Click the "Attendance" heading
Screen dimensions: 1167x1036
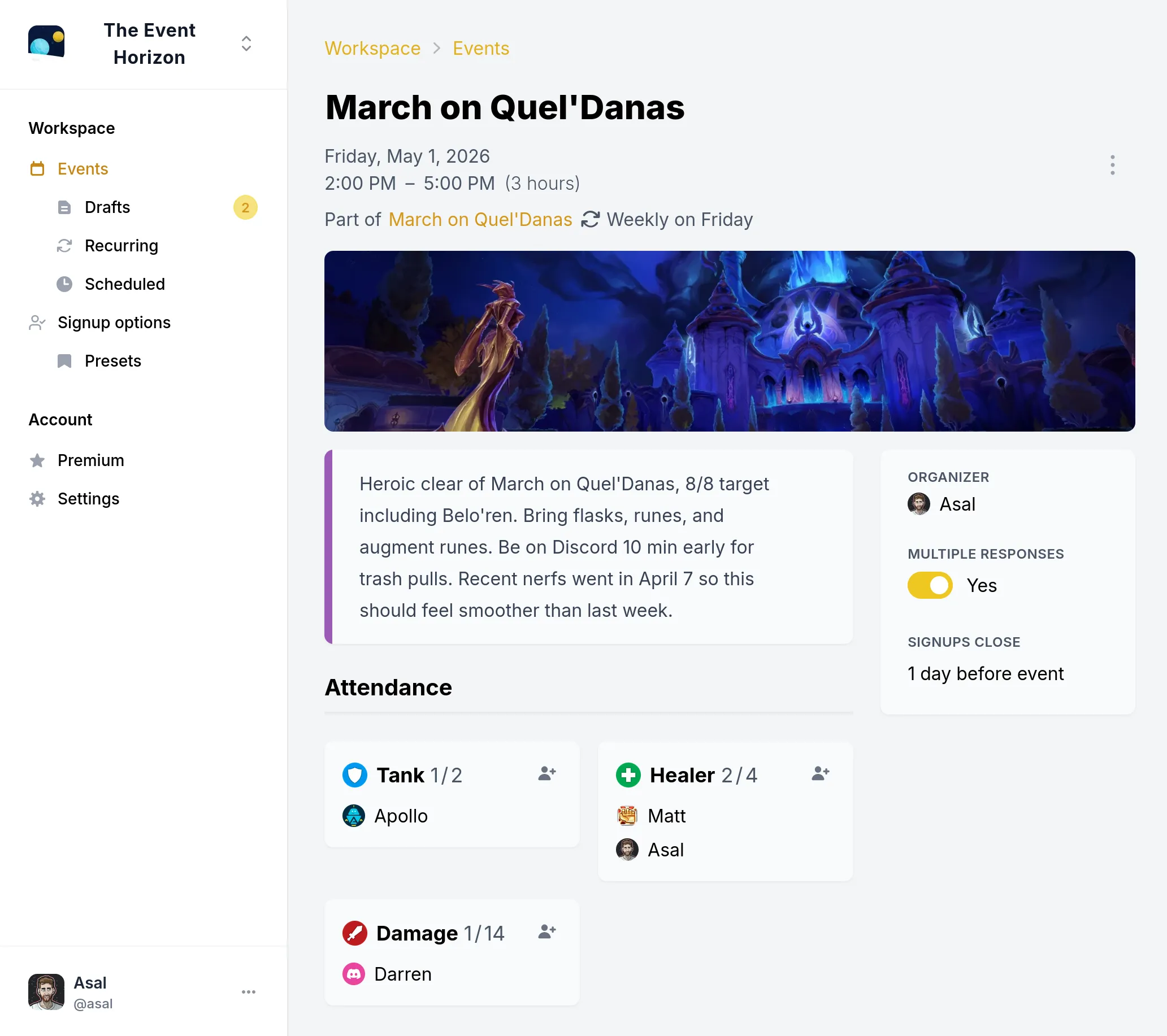pyautogui.click(x=388, y=688)
